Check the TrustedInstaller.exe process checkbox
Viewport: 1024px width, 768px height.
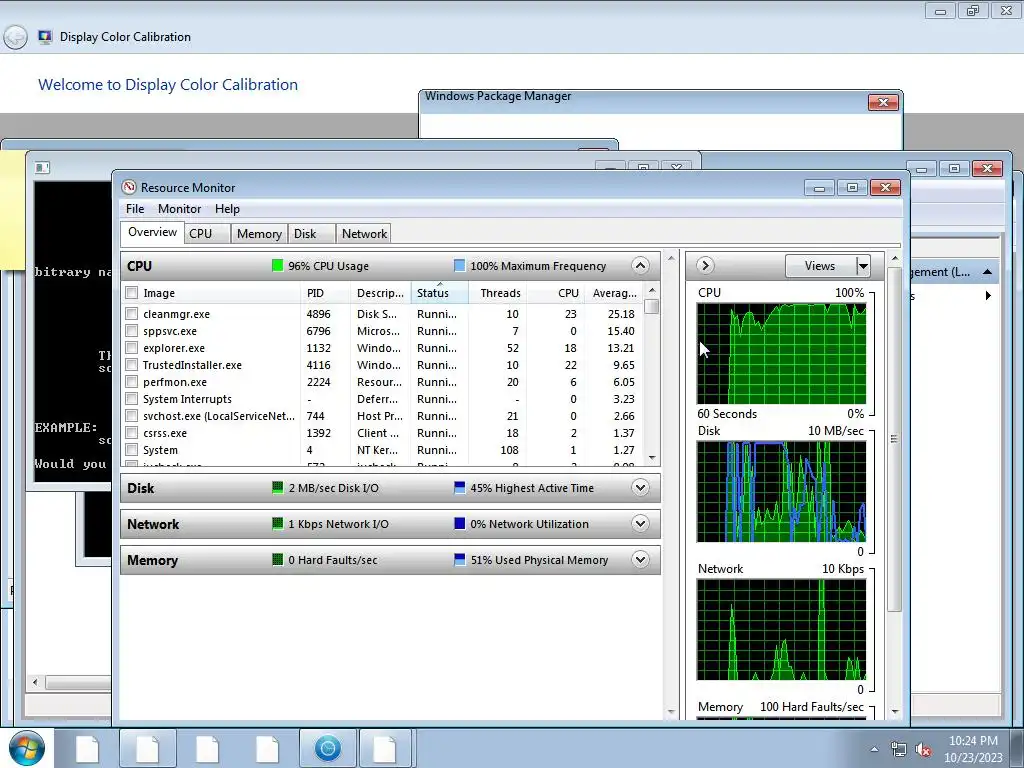coord(131,364)
